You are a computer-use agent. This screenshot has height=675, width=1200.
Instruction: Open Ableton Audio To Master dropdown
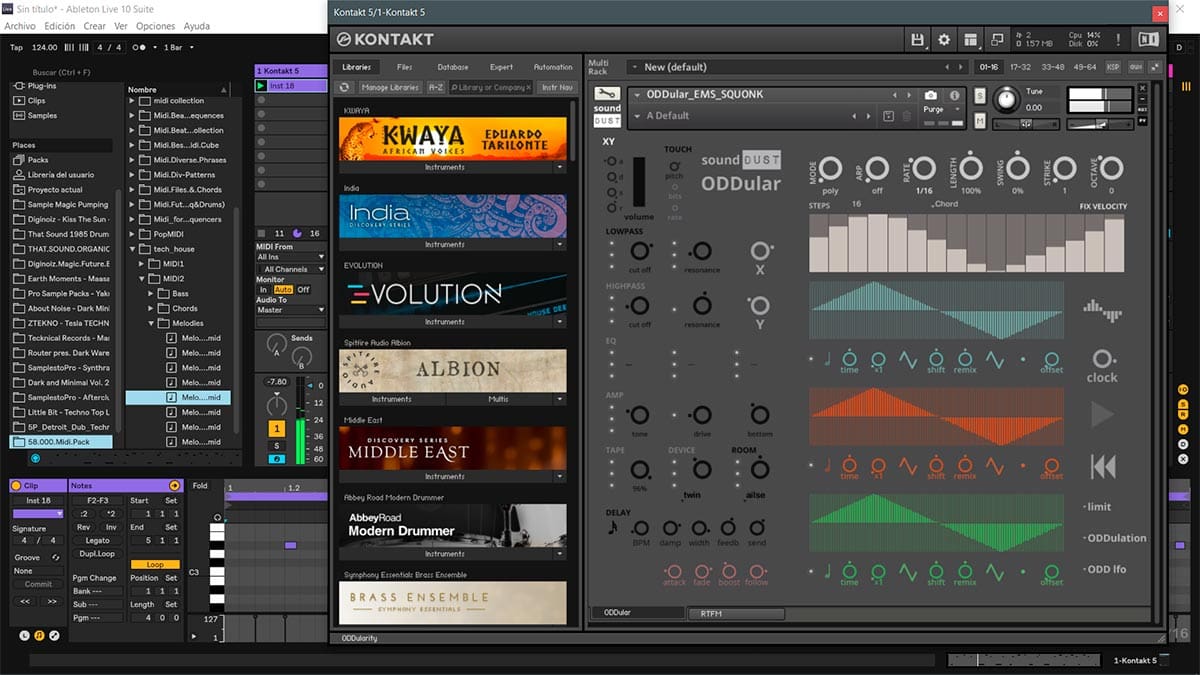click(x=291, y=310)
